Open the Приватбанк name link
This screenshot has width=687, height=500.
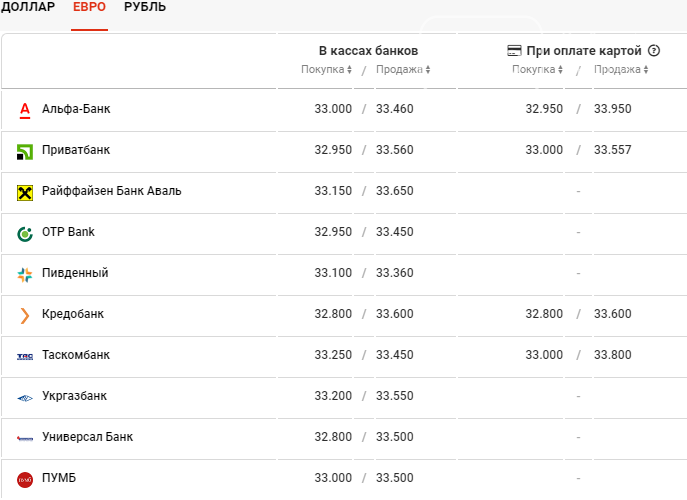click(76, 150)
